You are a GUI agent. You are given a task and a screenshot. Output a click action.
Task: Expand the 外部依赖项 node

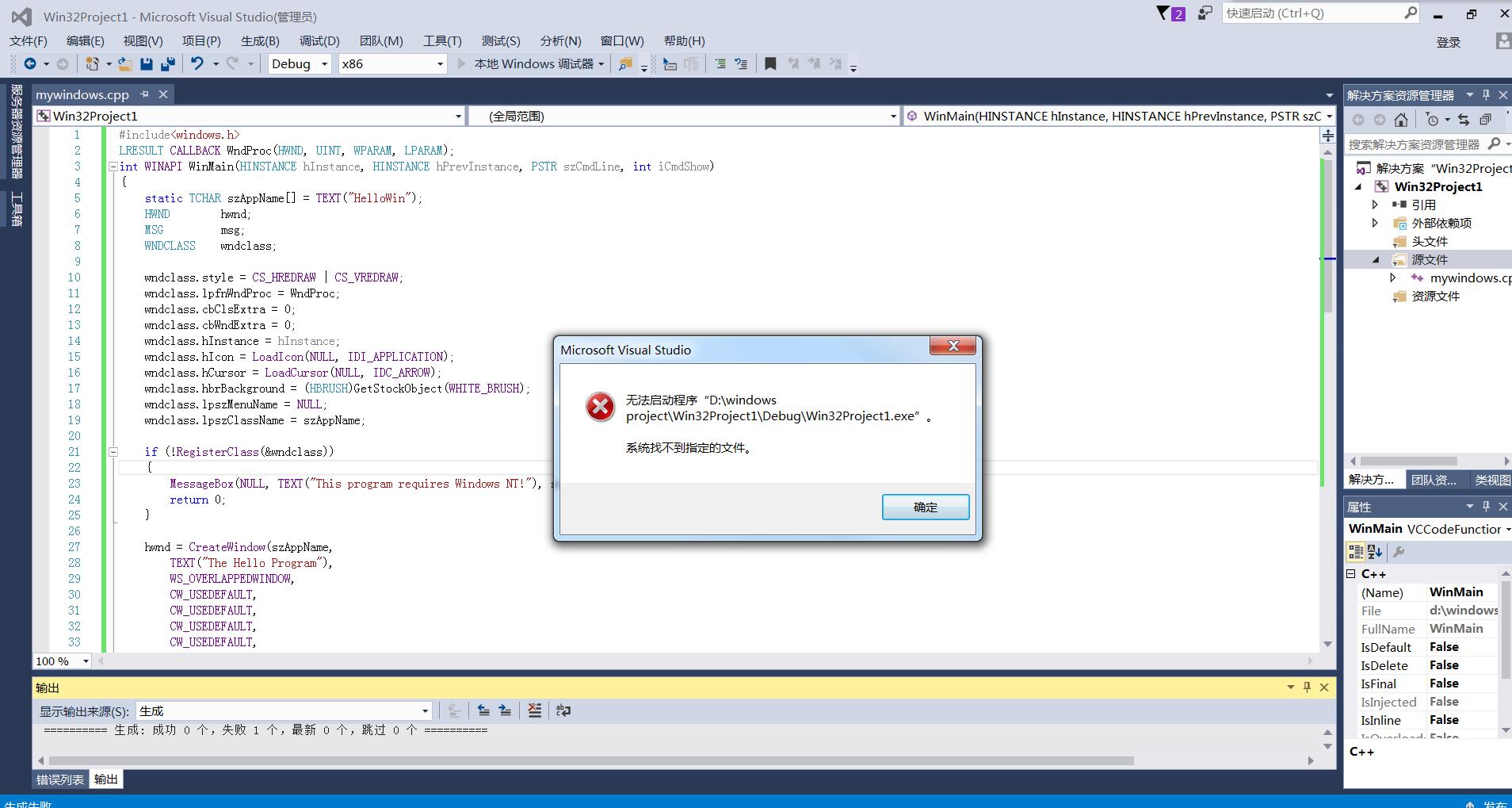(1375, 223)
